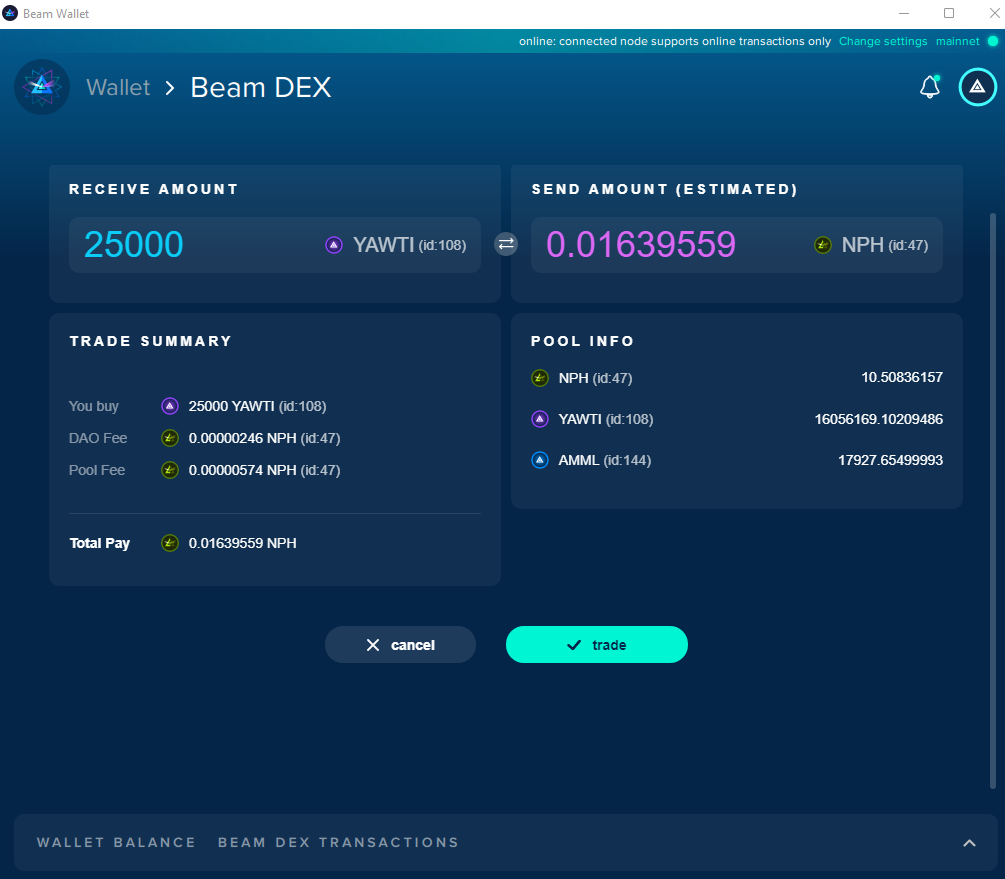1005x879 pixels.
Task: Click the NPH icon in Pool Info
Action: [540, 378]
